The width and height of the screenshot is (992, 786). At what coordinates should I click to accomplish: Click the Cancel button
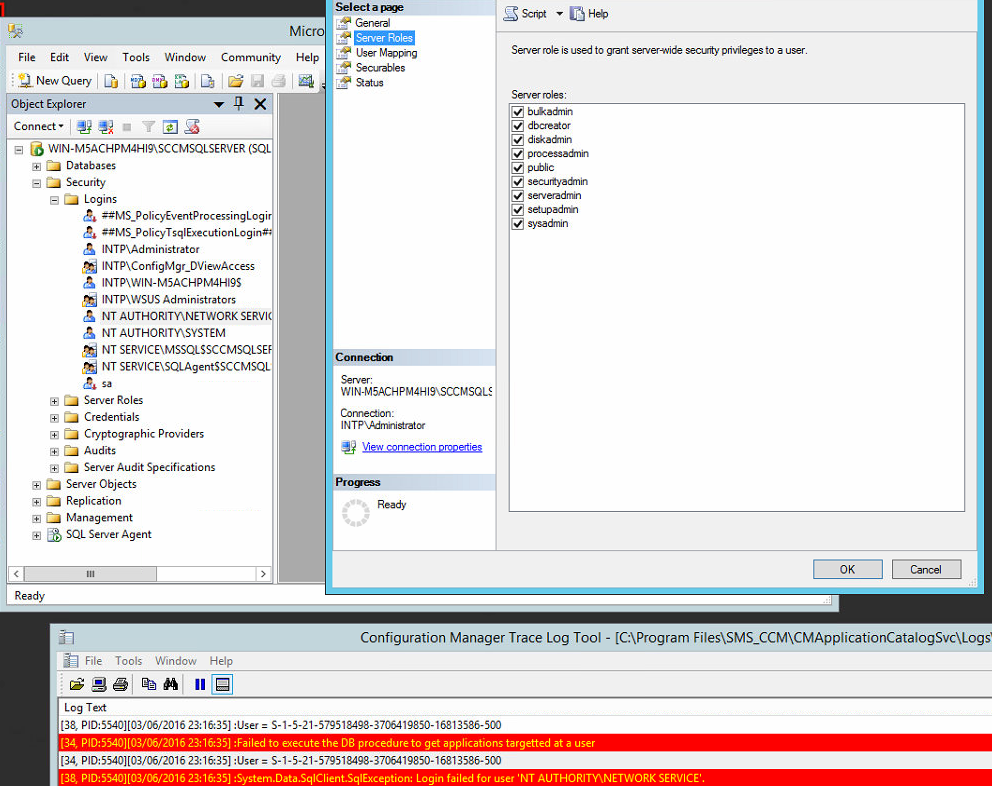point(926,569)
